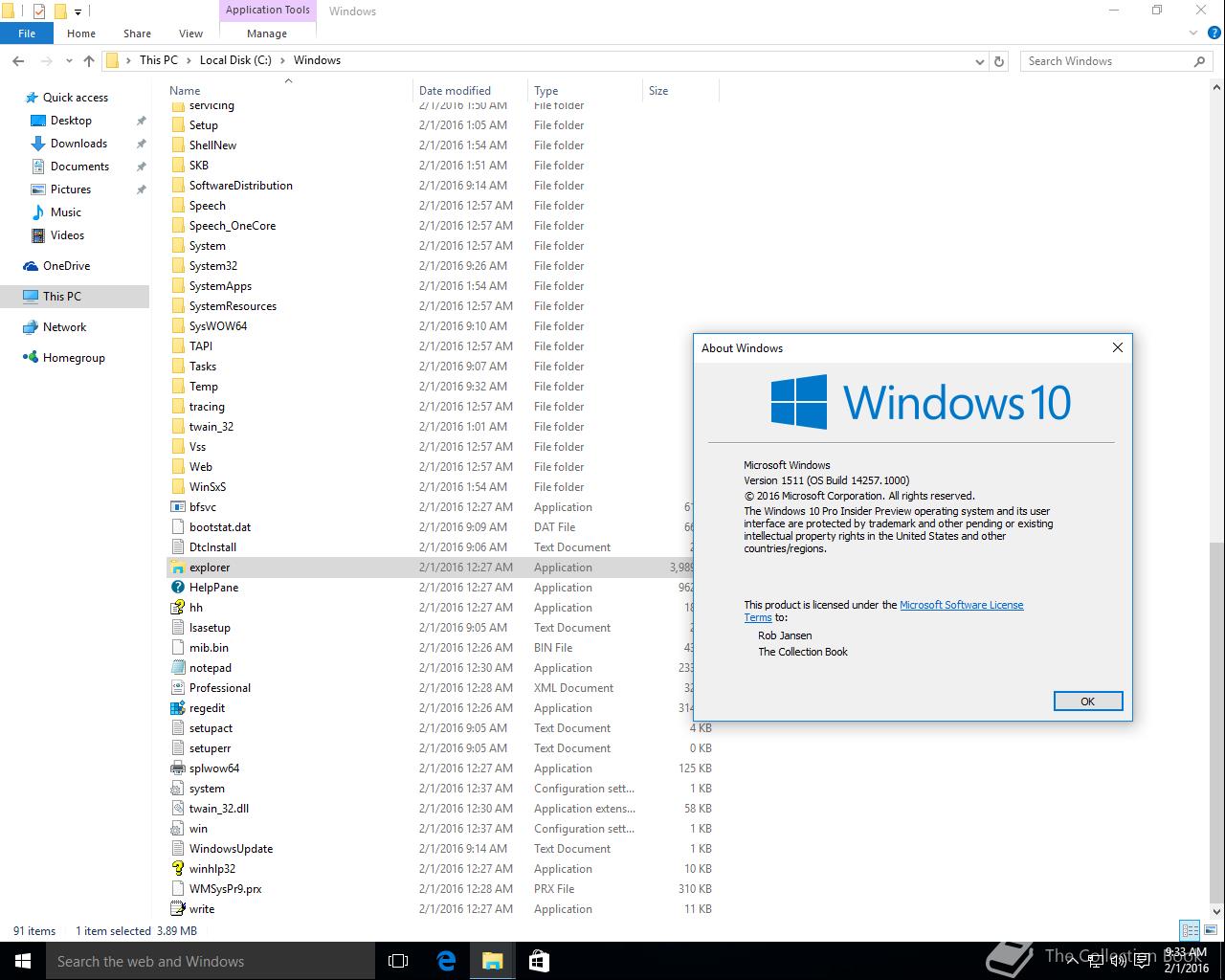Select the hh application icon
The width and height of the screenshot is (1225, 980).
pos(177,608)
